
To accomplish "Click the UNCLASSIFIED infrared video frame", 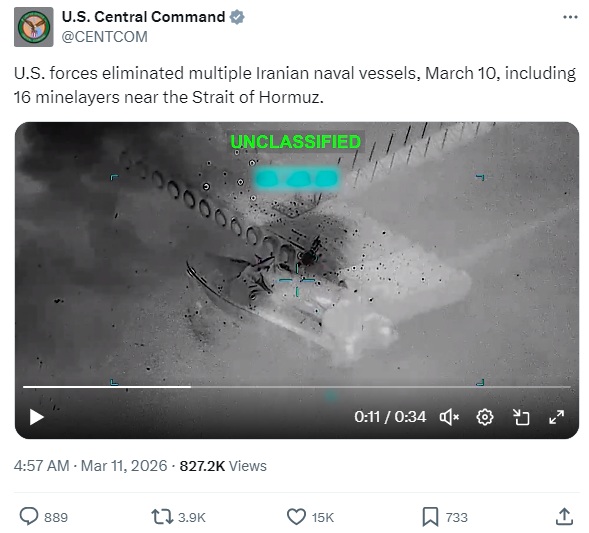I will 297,252.
